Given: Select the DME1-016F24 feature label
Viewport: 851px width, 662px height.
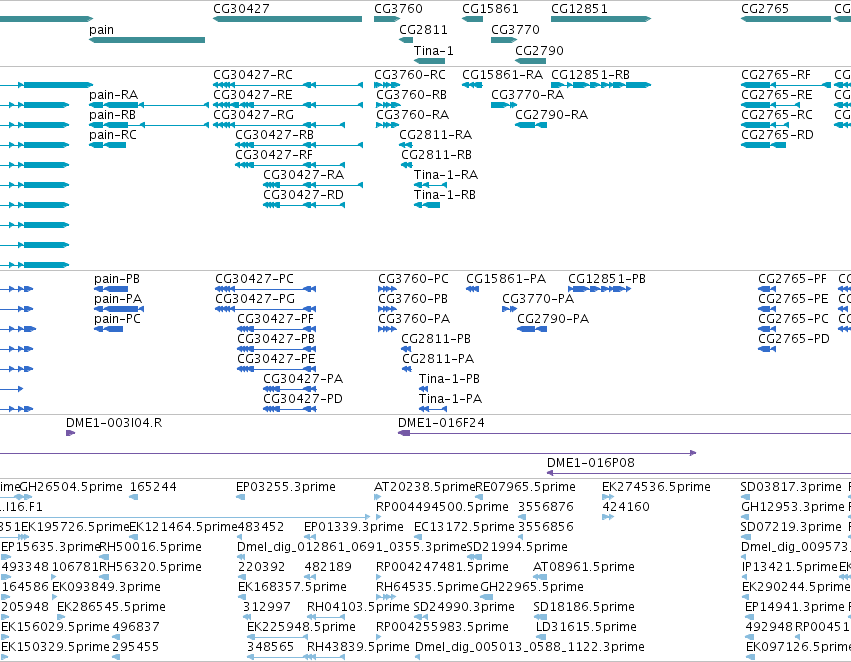Looking at the screenshot, I should pyautogui.click(x=441, y=423).
